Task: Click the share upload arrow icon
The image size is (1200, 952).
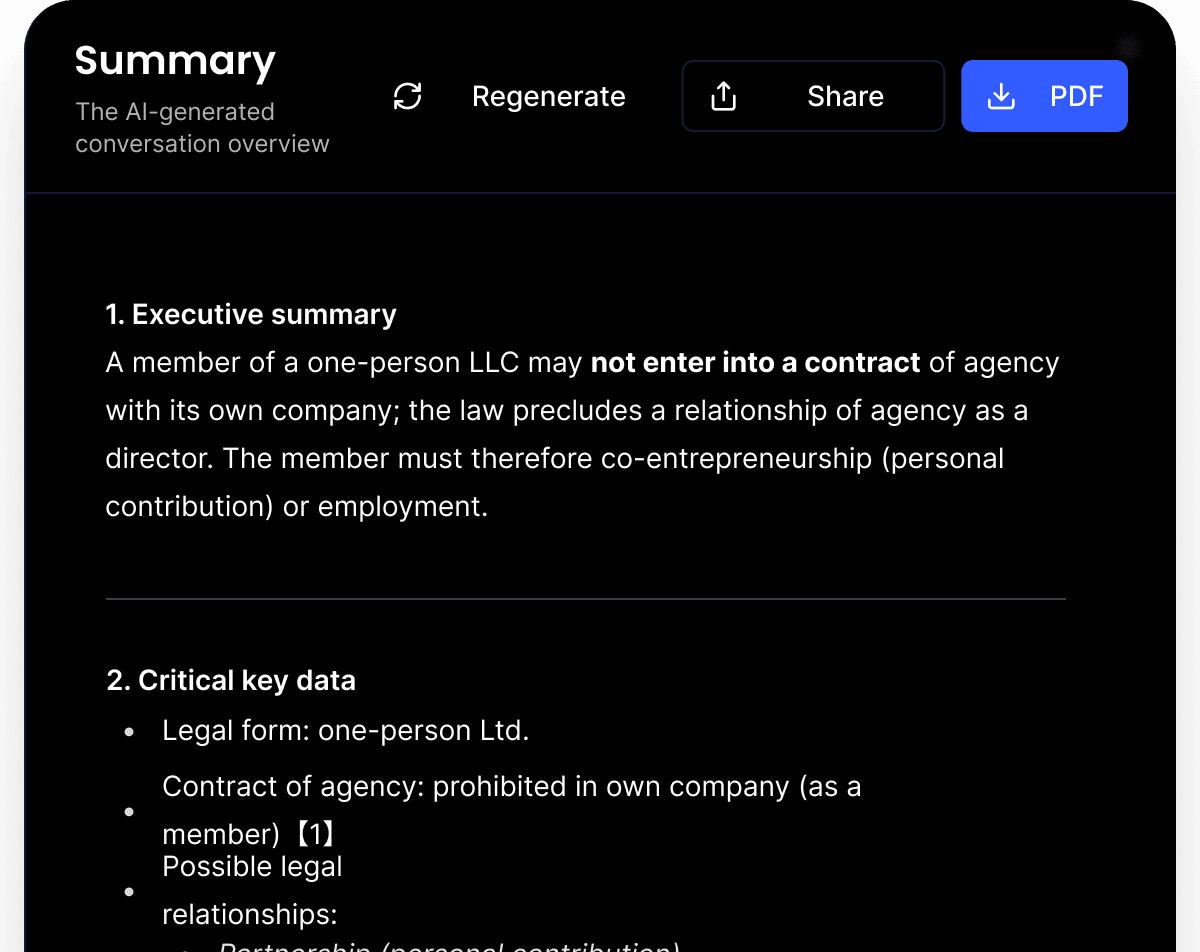Action: coord(723,96)
